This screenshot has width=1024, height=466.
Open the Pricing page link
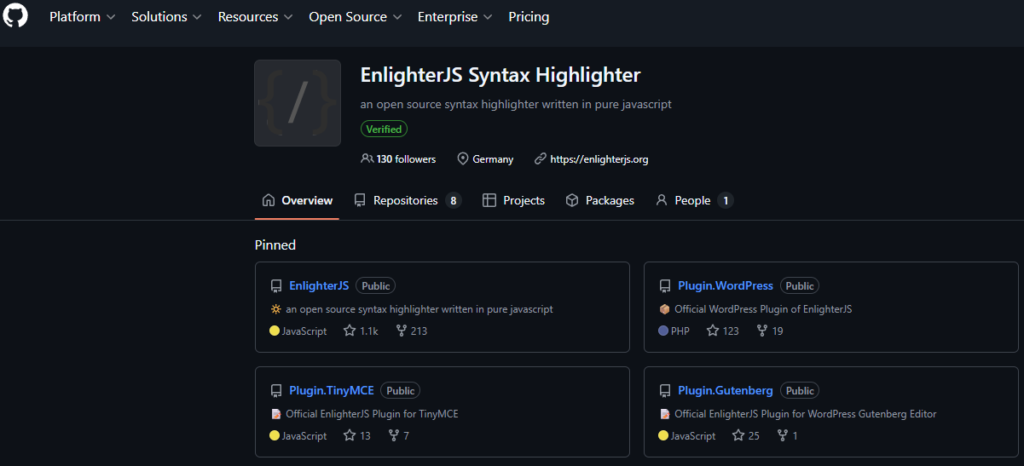528,17
